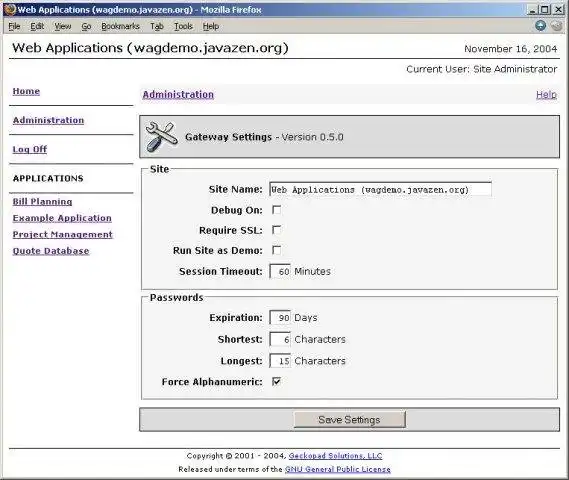Tick the Run Site as Demo checkbox
569x480 pixels.
tap(277, 250)
